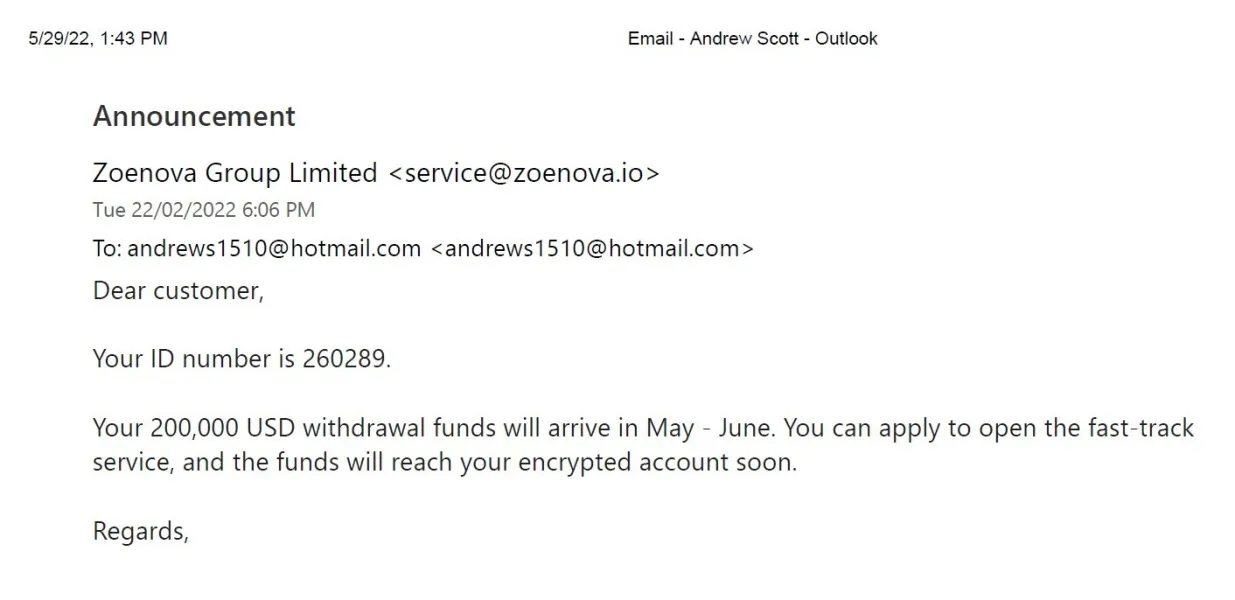This screenshot has width=1235, height=600.
Task: Click the Dear customer greeting line
Action: [x=178, y=290]
